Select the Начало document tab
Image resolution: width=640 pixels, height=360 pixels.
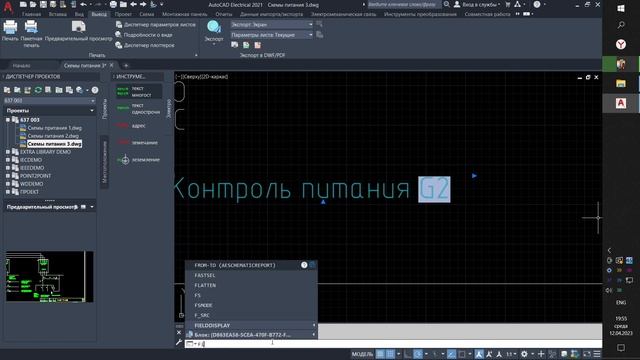21,65
